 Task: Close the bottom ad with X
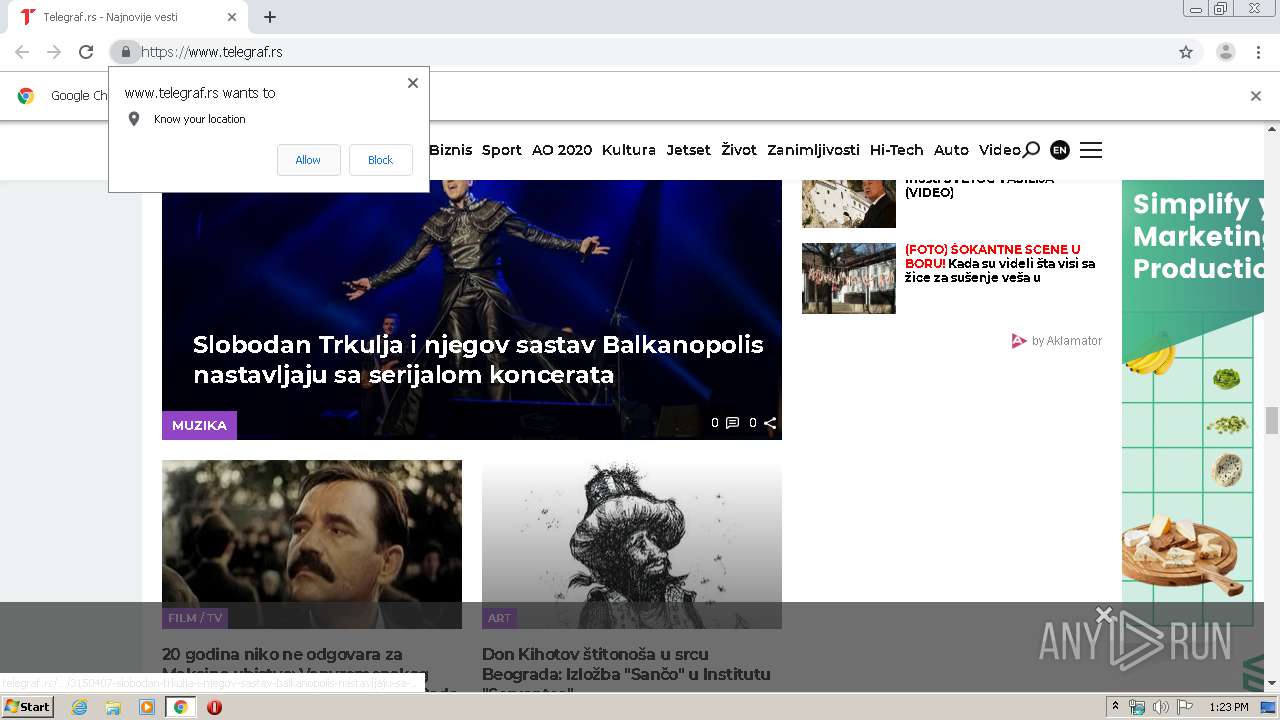pos(1104,614)
